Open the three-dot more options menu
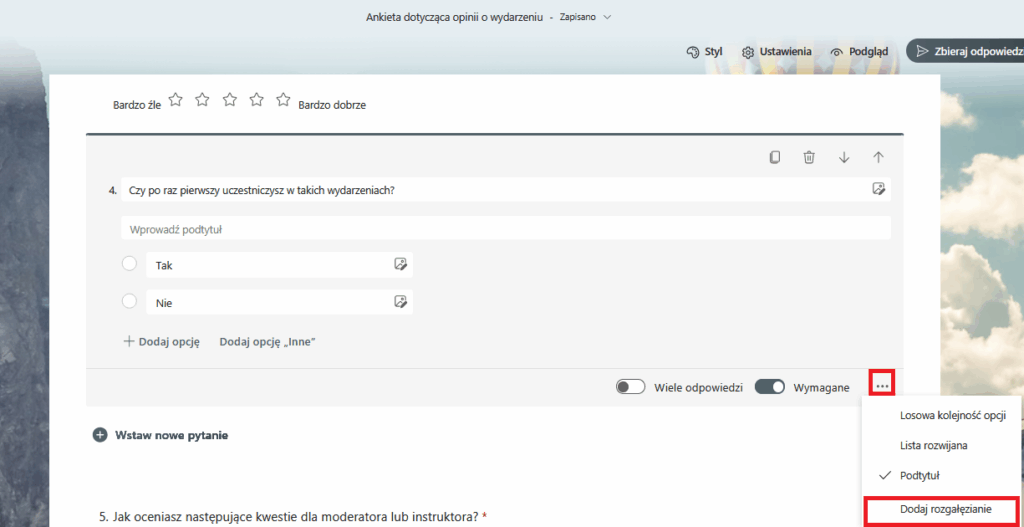This screenshot has height=527, width=1024. coord(881,384)
